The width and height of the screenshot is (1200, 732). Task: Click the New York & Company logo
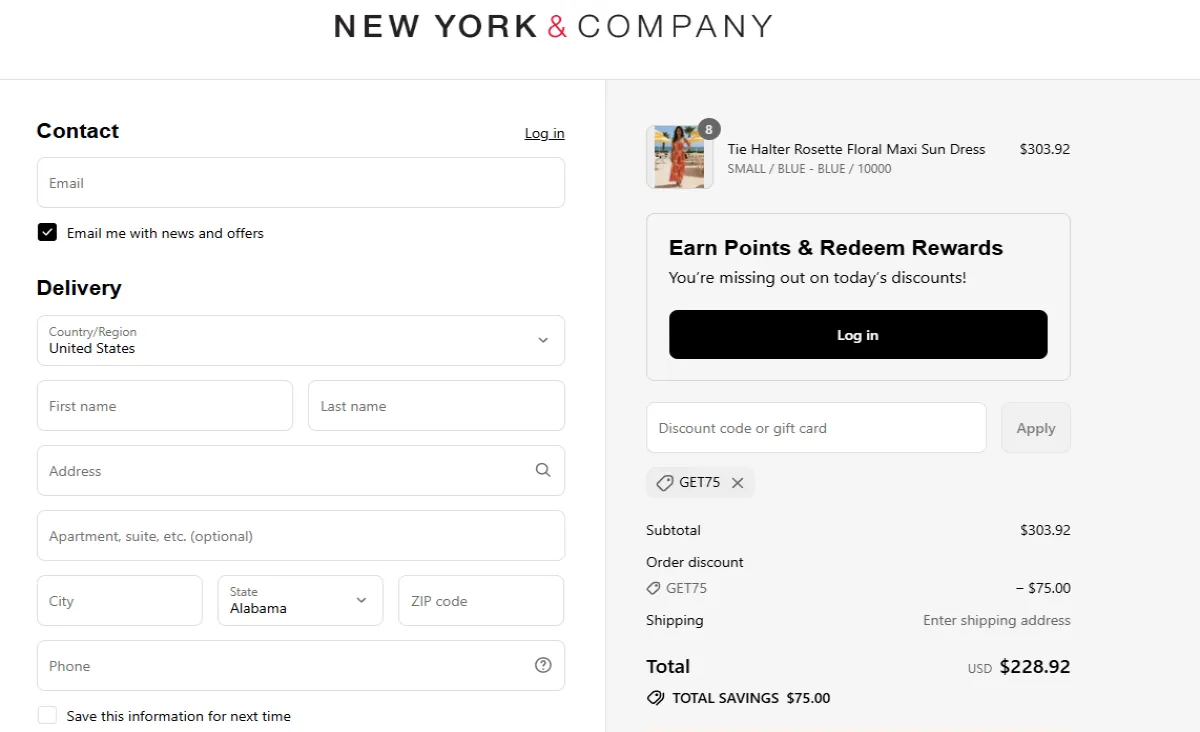(553, 26)
